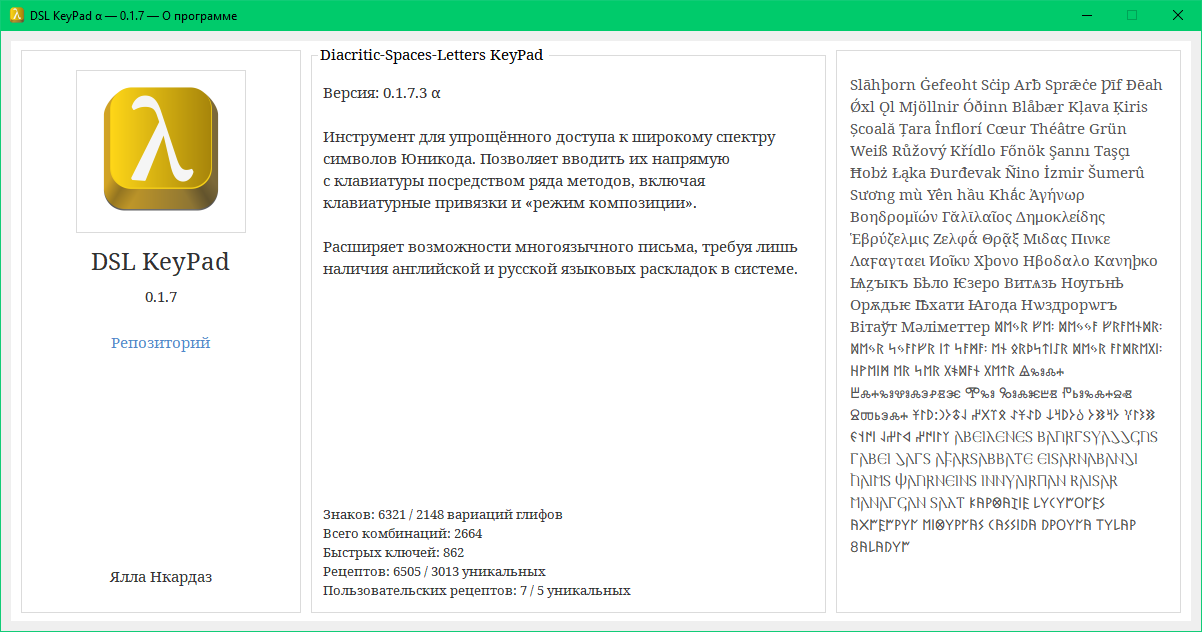Viewport: 1202px width, 632px height.
Task: Click the small lambda icon in the title bar
Action: [16, 15]
